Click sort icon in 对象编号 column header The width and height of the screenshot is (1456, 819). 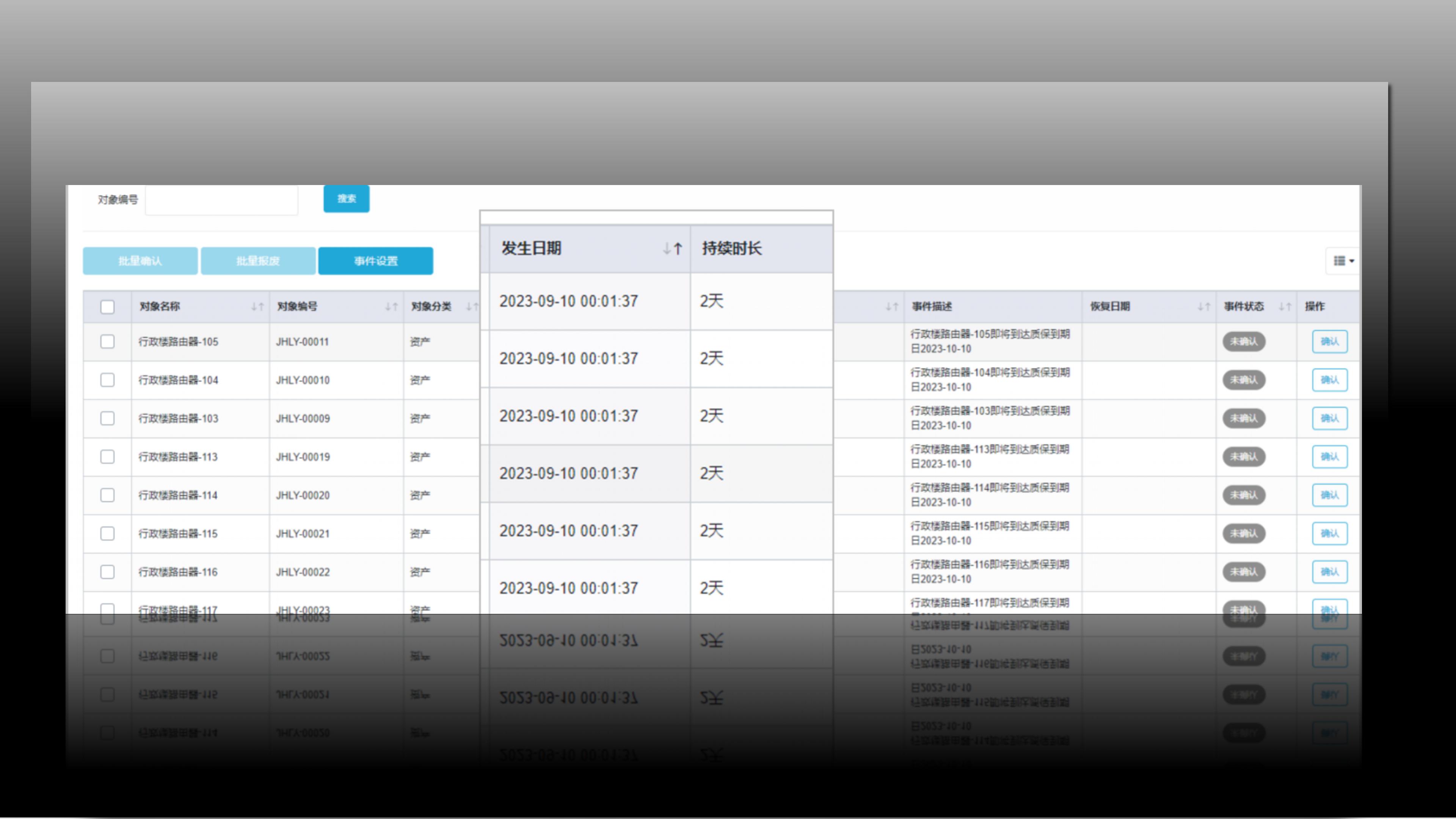click(391, 306)
